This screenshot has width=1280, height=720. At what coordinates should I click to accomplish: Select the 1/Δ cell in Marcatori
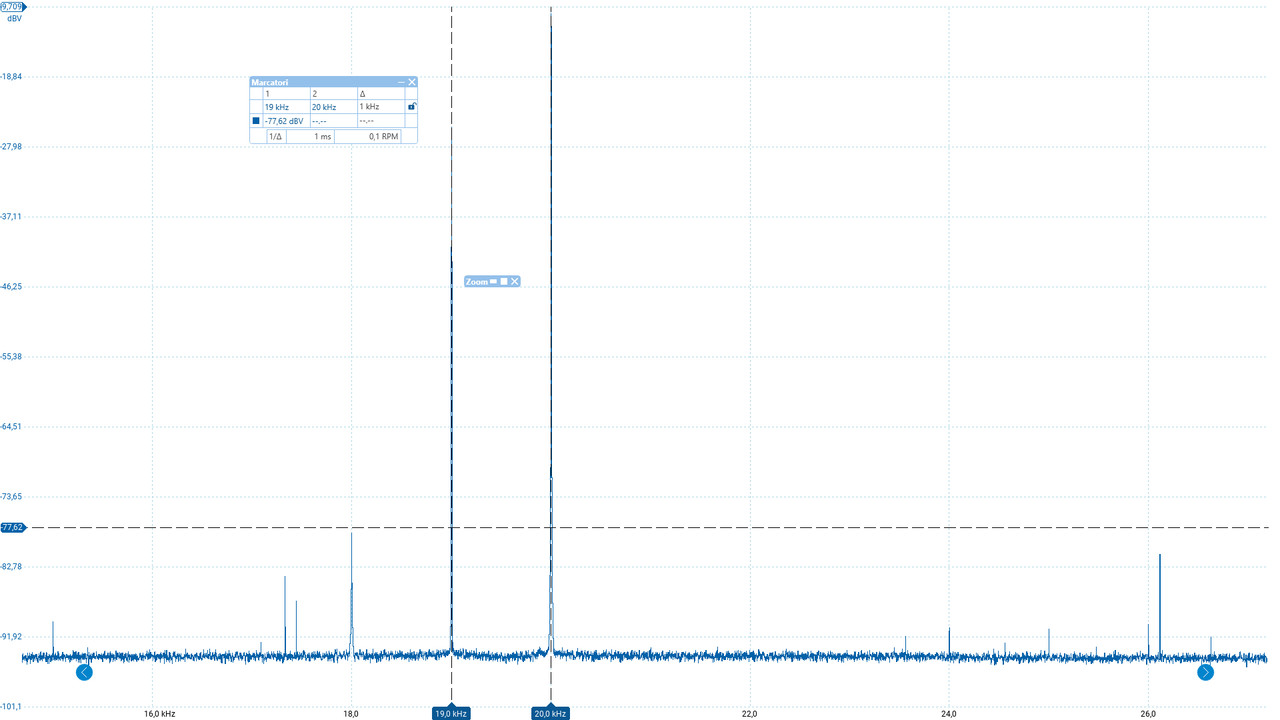click(276, 136)
